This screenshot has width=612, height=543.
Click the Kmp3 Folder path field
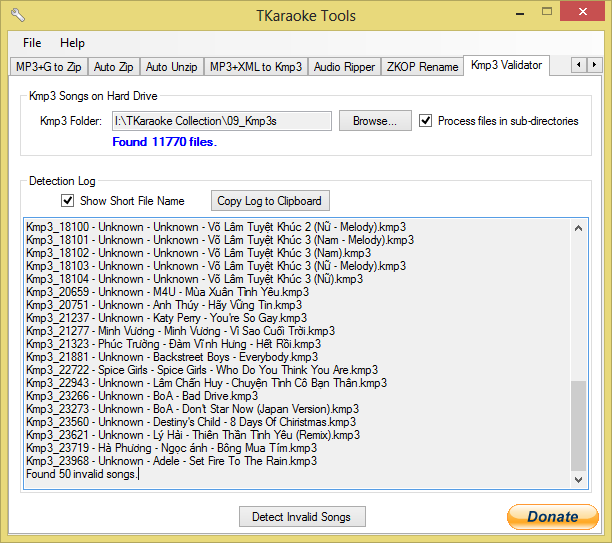tap(221, 121)
